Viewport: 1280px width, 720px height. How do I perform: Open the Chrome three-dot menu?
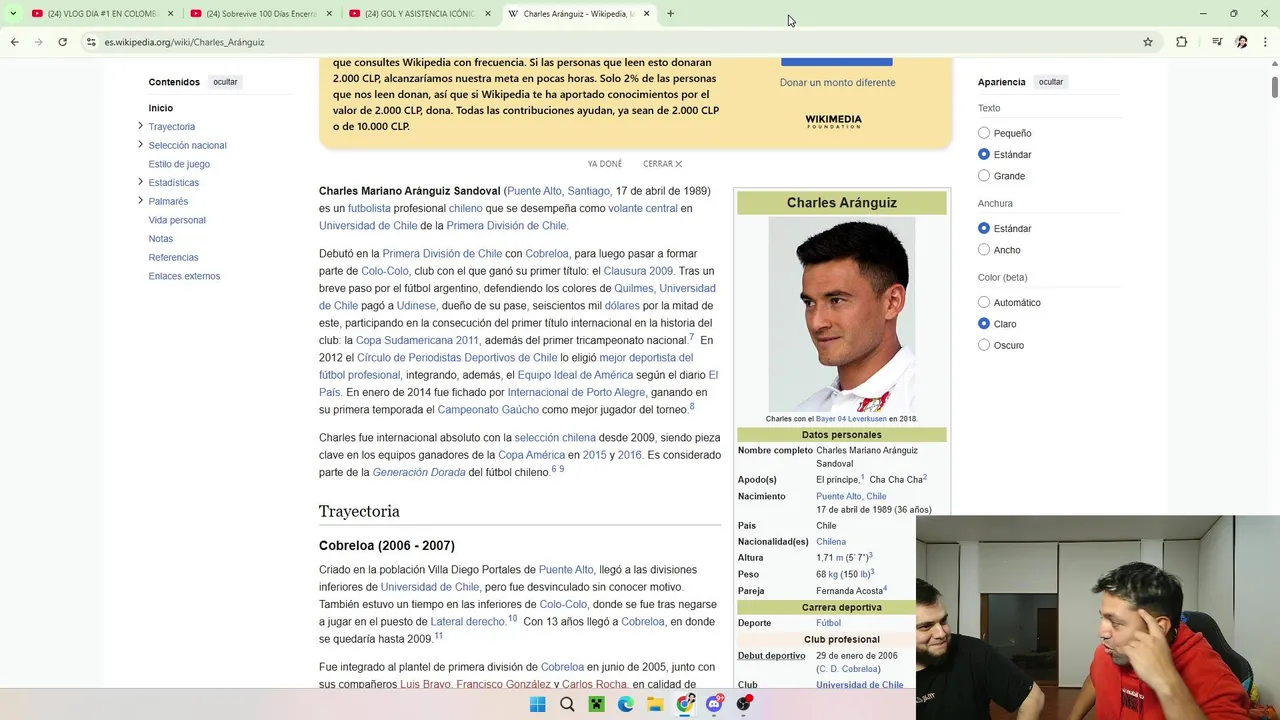(x=1266, y=42)
